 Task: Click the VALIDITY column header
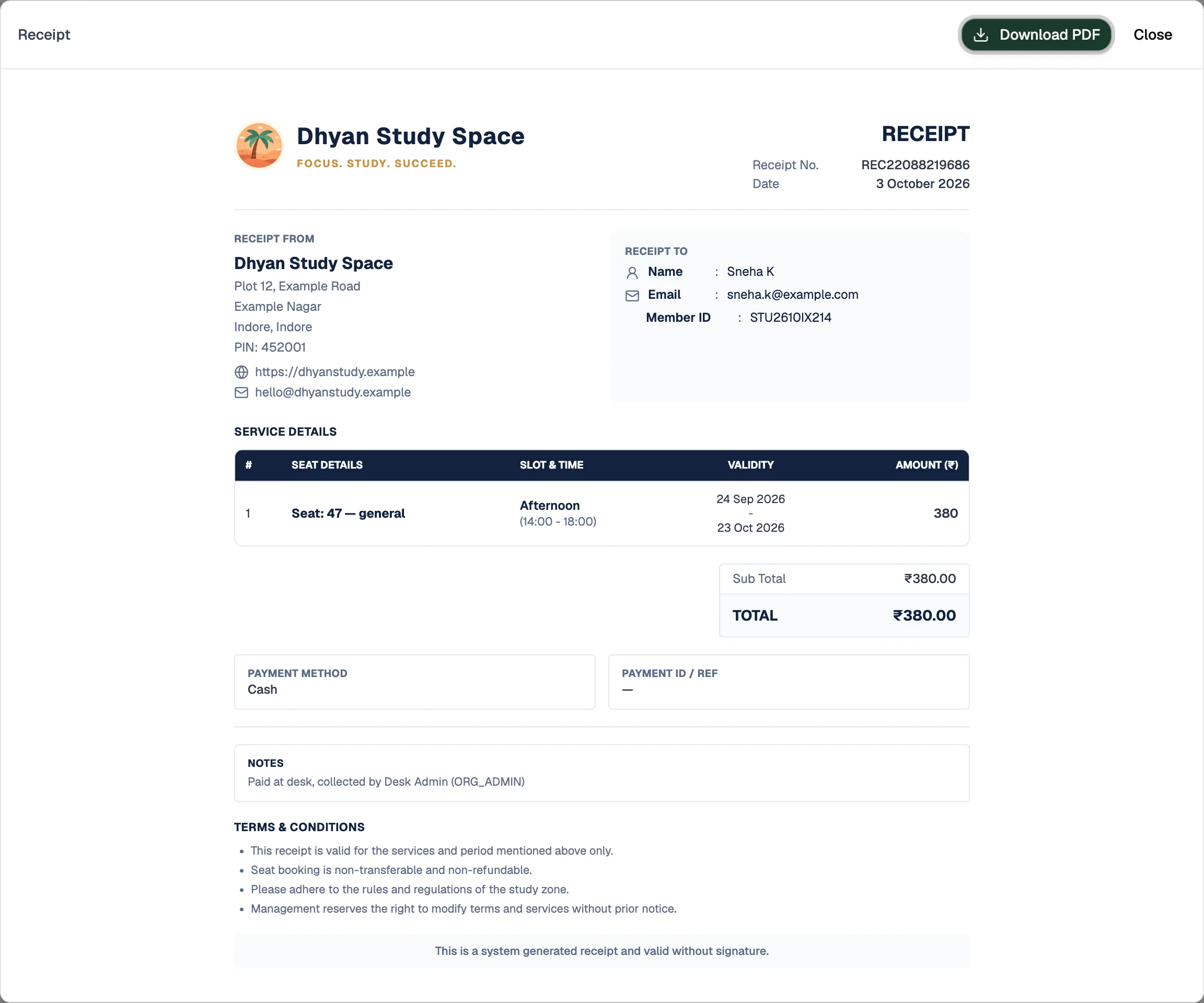(x=750, y=465)
